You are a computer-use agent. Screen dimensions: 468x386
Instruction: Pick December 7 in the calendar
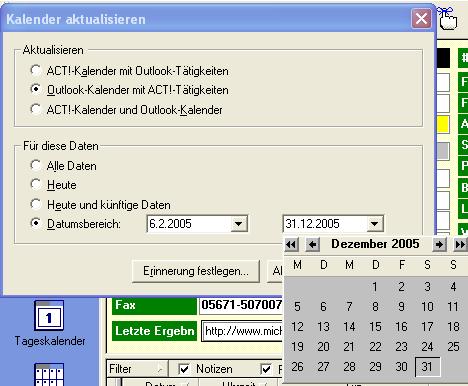[x=349, y=307]
